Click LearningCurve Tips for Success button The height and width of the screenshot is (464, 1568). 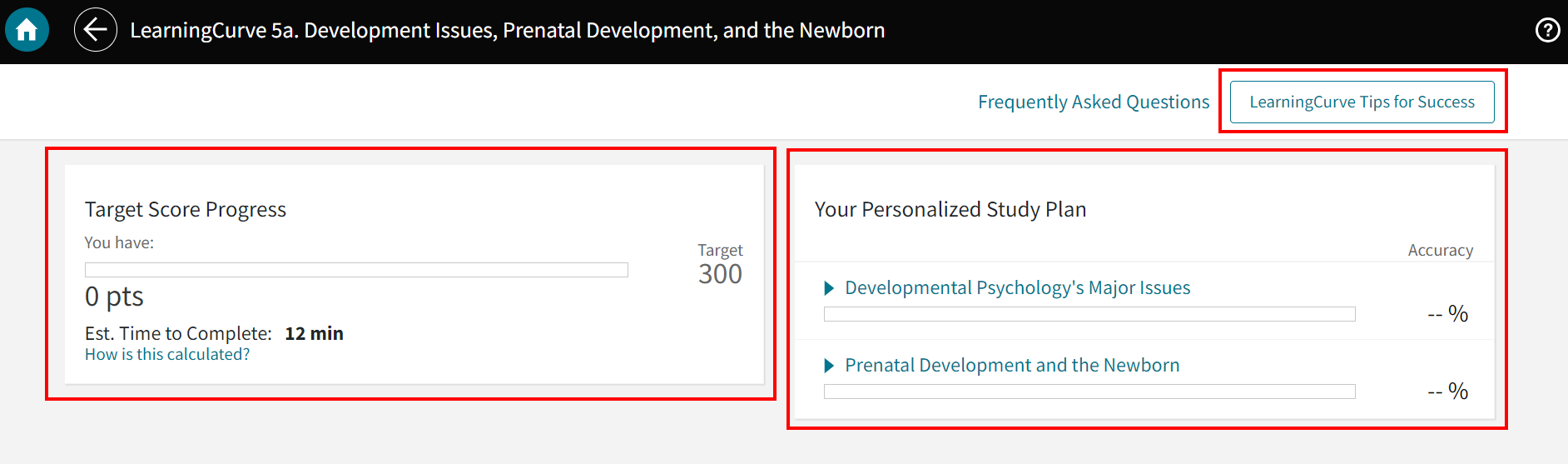pyautogui.click(x=1362, y=102)
